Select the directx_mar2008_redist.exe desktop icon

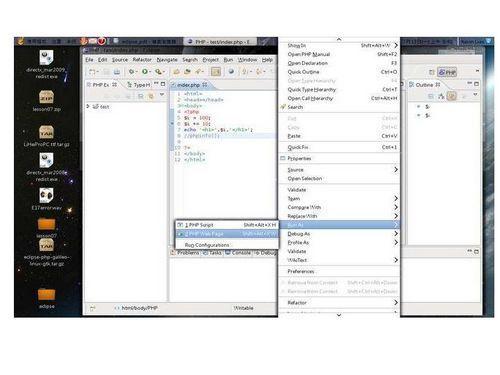click(x=46, y=167)
